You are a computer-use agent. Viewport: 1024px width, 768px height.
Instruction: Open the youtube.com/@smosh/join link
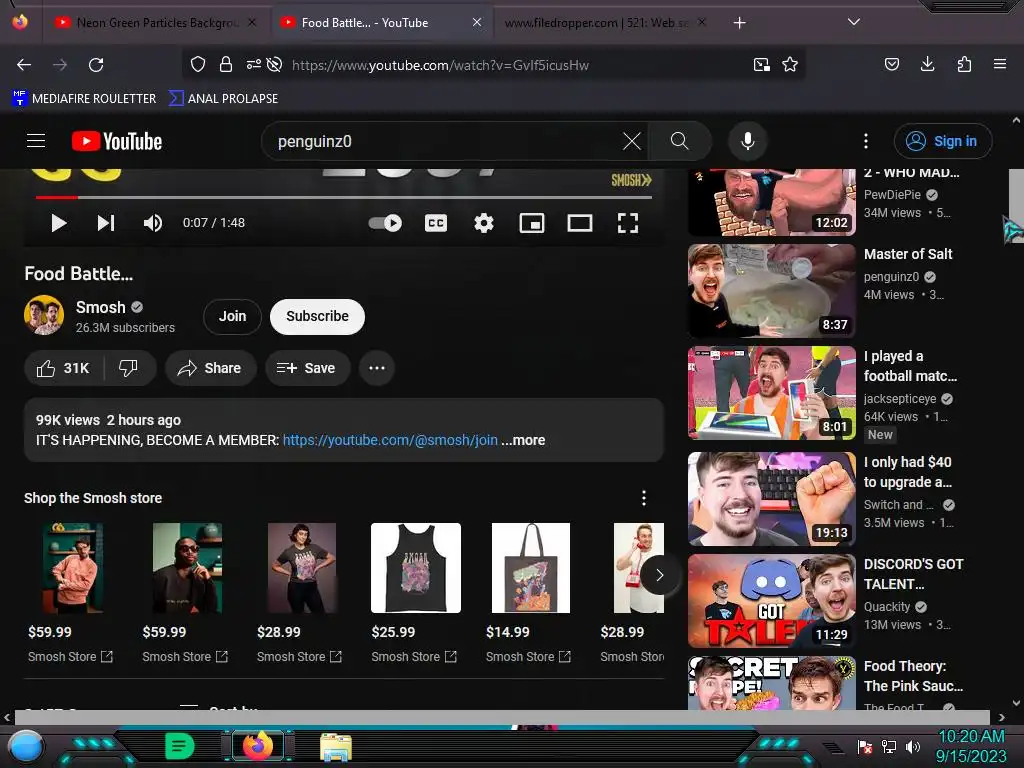coord(390,440)
